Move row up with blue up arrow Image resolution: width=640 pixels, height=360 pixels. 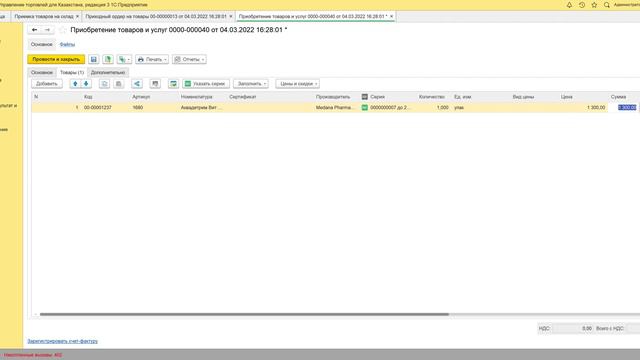(x=75, y=84)
